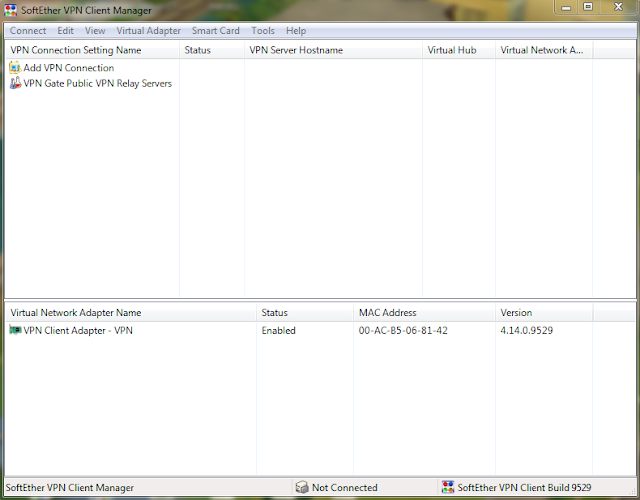640x500 pixels.
Task: Click the SoftEther build icon in status bar
Action: pyautogui.click(x=447, y=487)
